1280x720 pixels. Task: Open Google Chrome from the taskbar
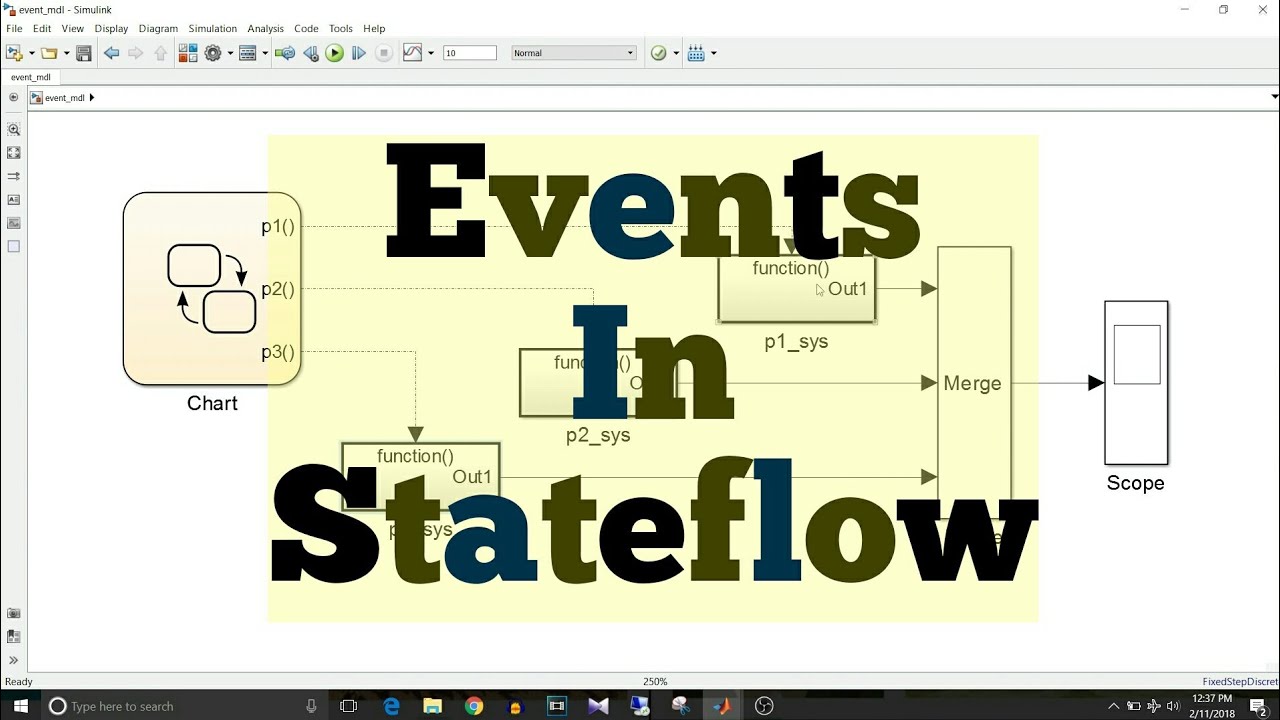point(474,706)
